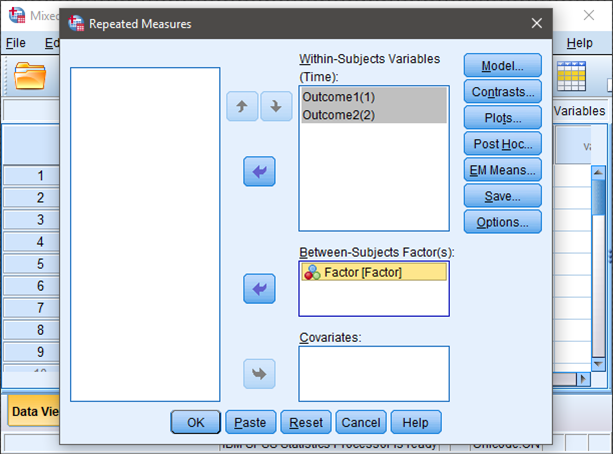Click the vertical scrollbar up arrow
613x454 pixels.
pyautogui.click(x=598, y=172)
